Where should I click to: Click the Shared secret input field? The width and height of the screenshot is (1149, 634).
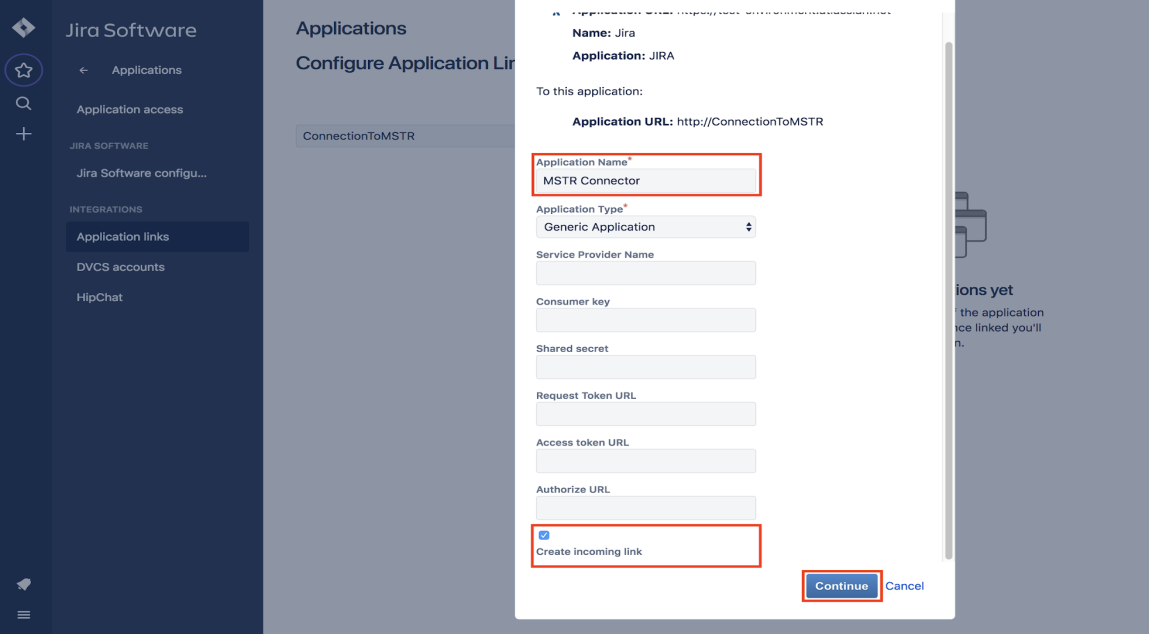click(x=646, y=367)
